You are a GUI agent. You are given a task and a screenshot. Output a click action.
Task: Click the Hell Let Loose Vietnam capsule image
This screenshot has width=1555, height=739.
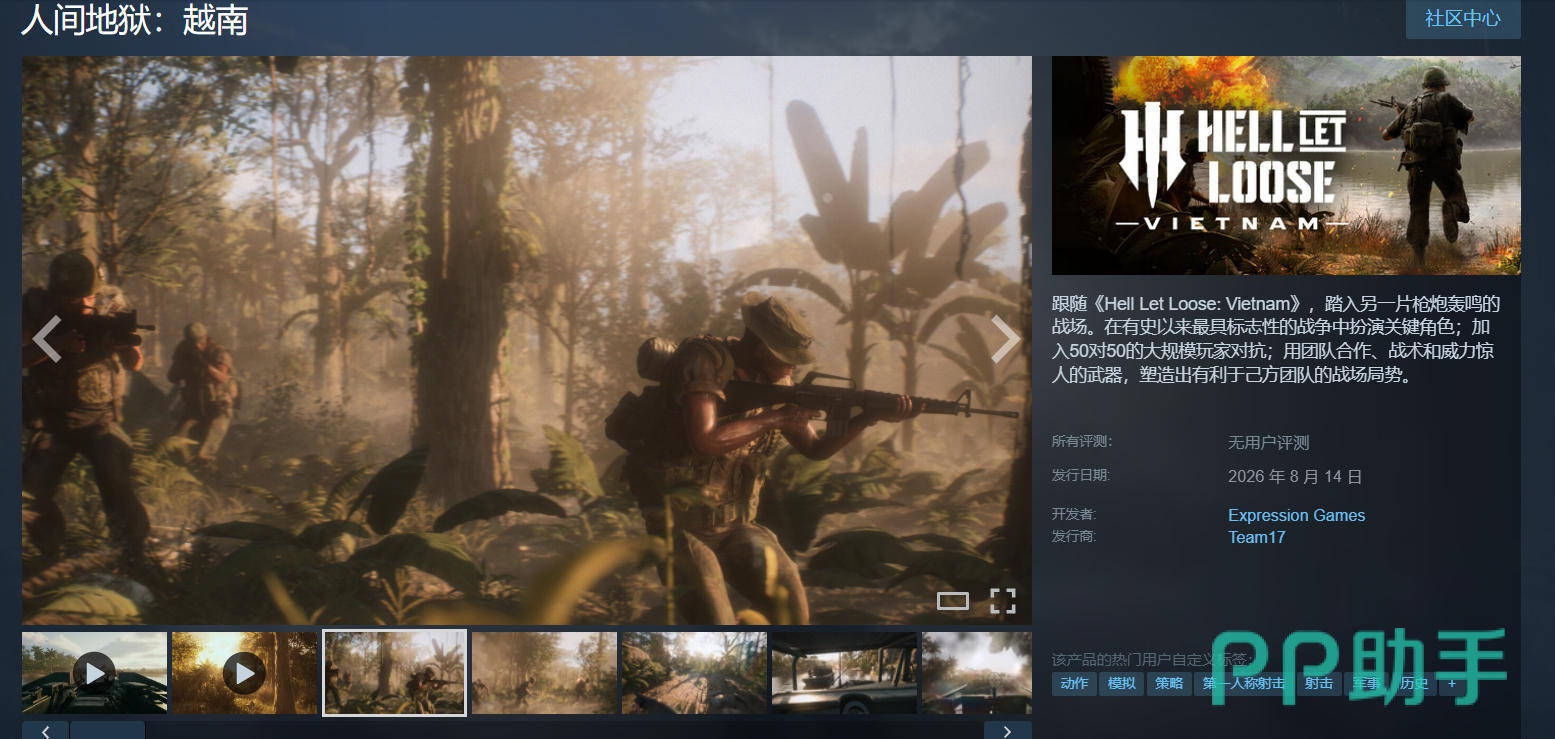point(1286,165)
